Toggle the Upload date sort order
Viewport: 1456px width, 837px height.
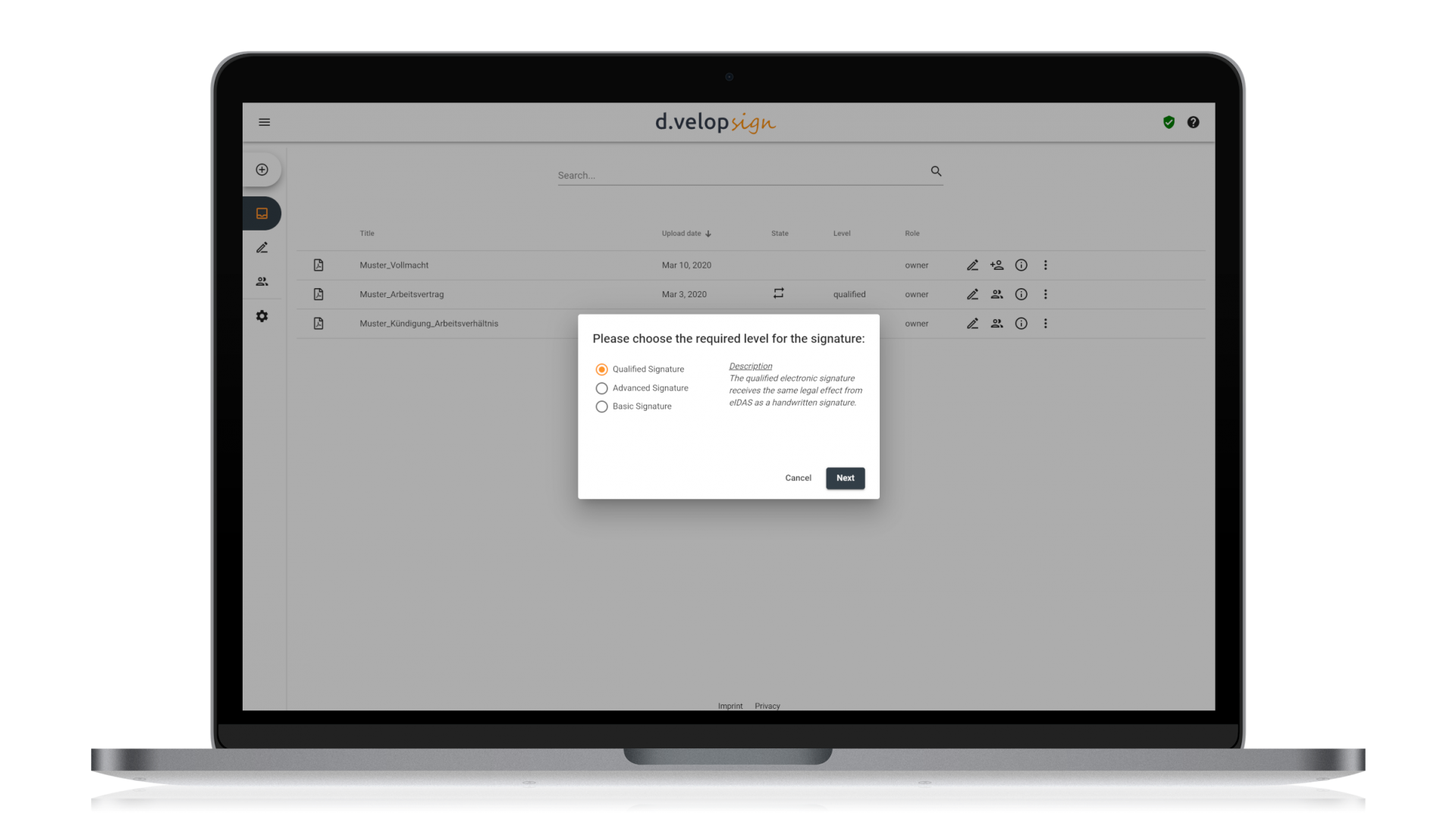[x=686, y=234]
